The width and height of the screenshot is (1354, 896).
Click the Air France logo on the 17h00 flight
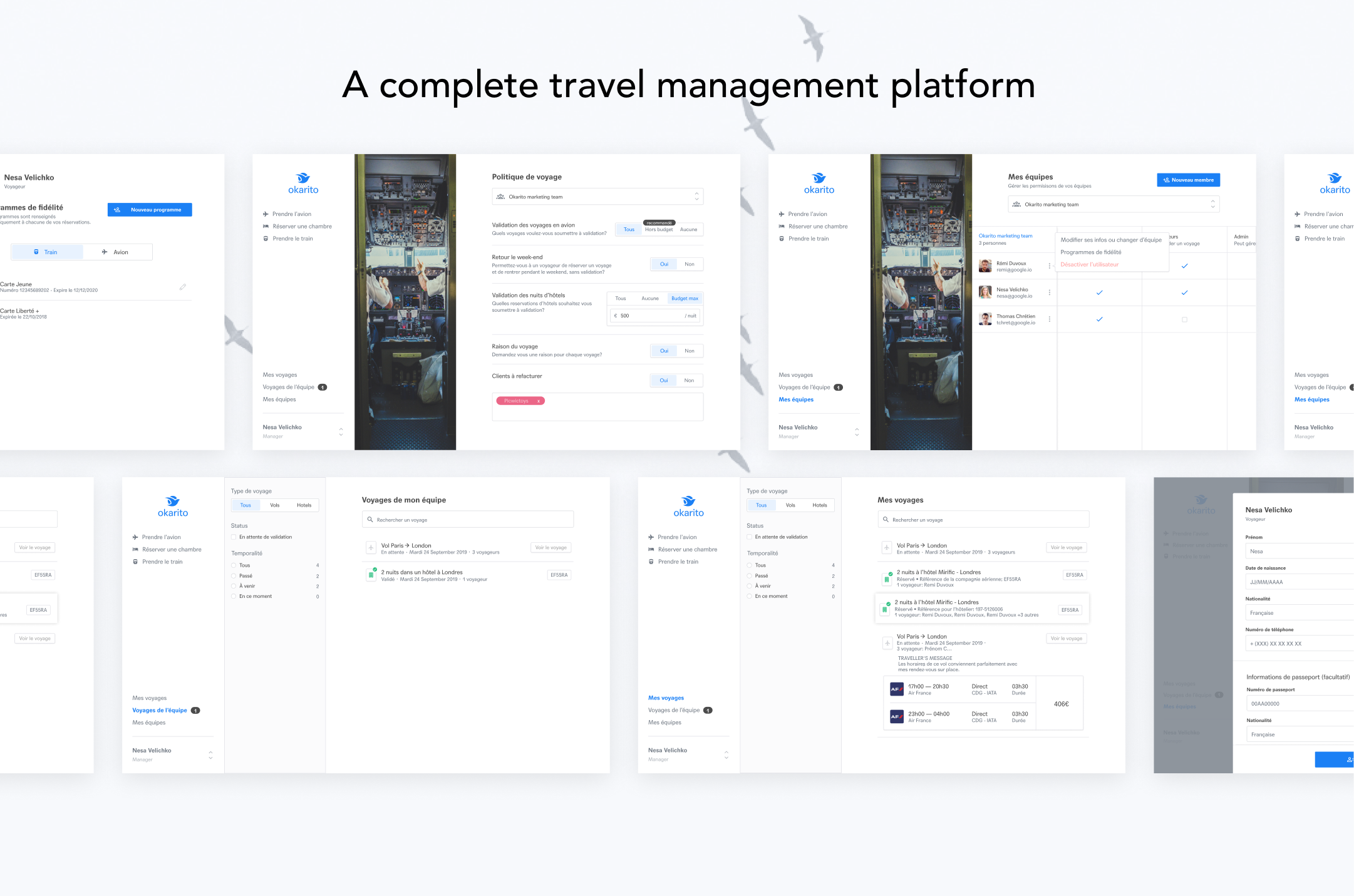pyautogui.click(x=896, y=689)
